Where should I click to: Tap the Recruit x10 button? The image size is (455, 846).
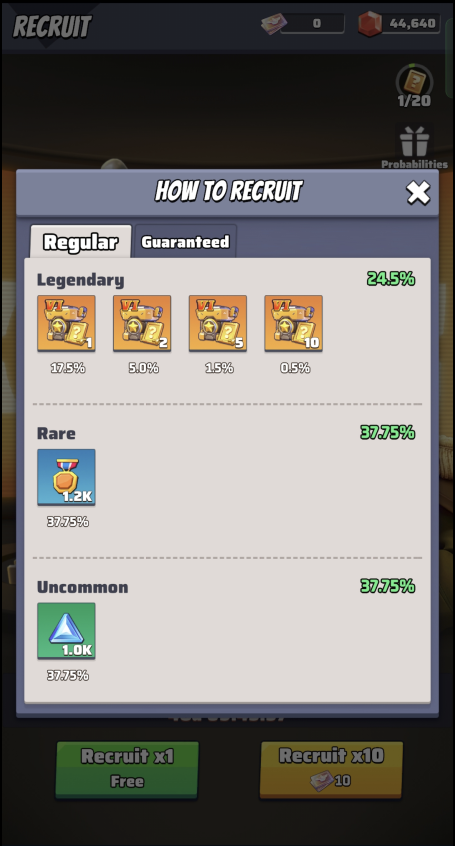pos(331,769)
